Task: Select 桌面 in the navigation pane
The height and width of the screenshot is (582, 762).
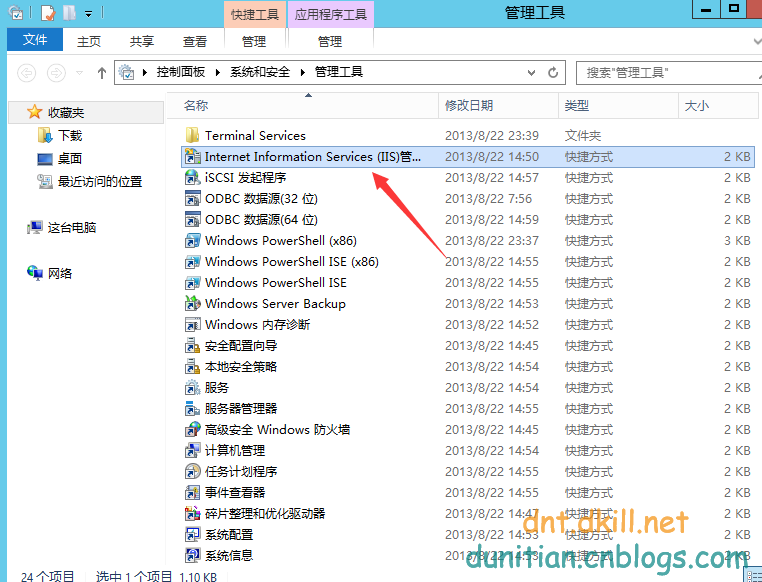Action: pos(69,158)
